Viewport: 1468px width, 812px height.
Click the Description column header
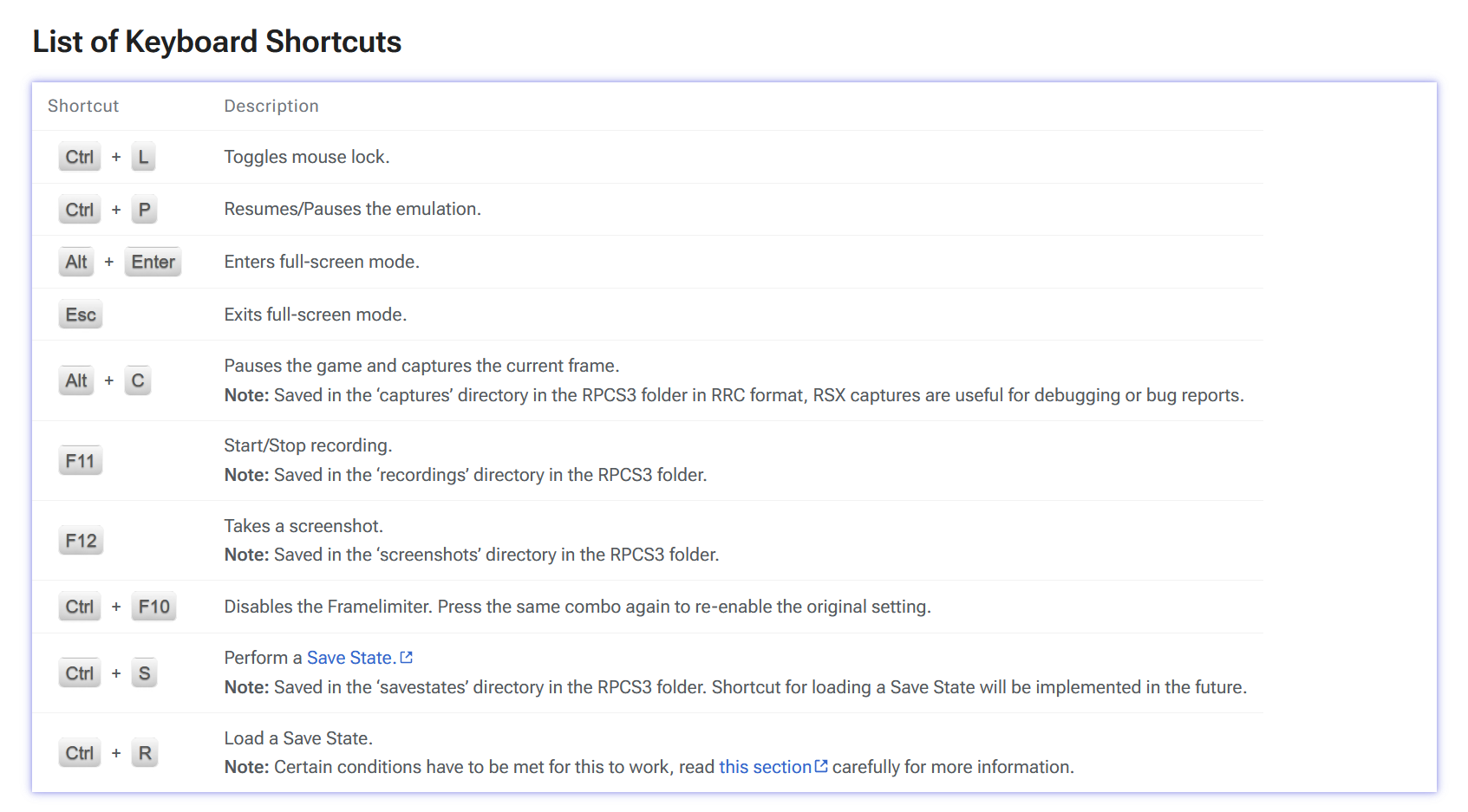click(271, 106)
